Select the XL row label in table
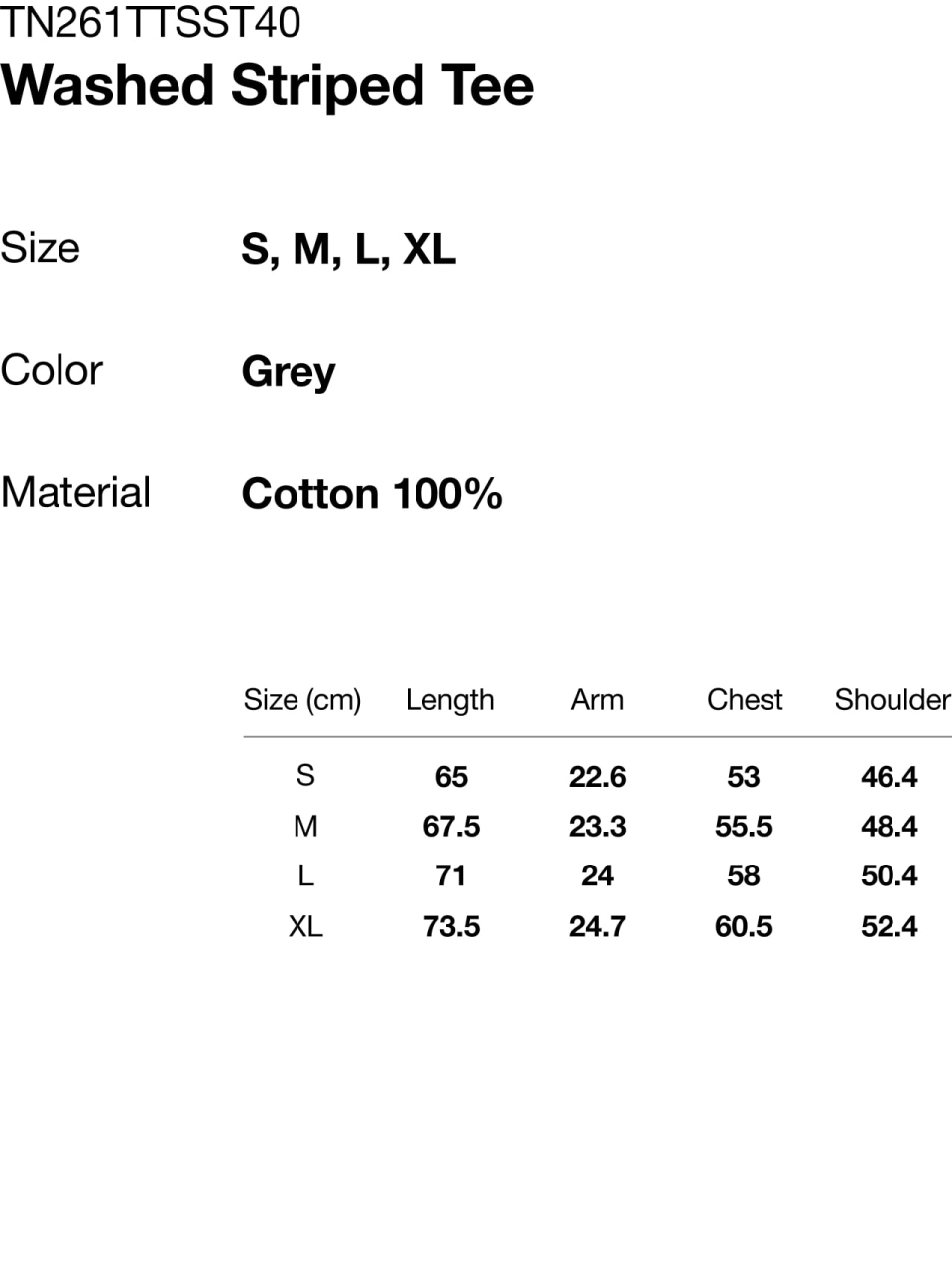The width and height of the screenshot is (952, 1270). coord(305,926)
